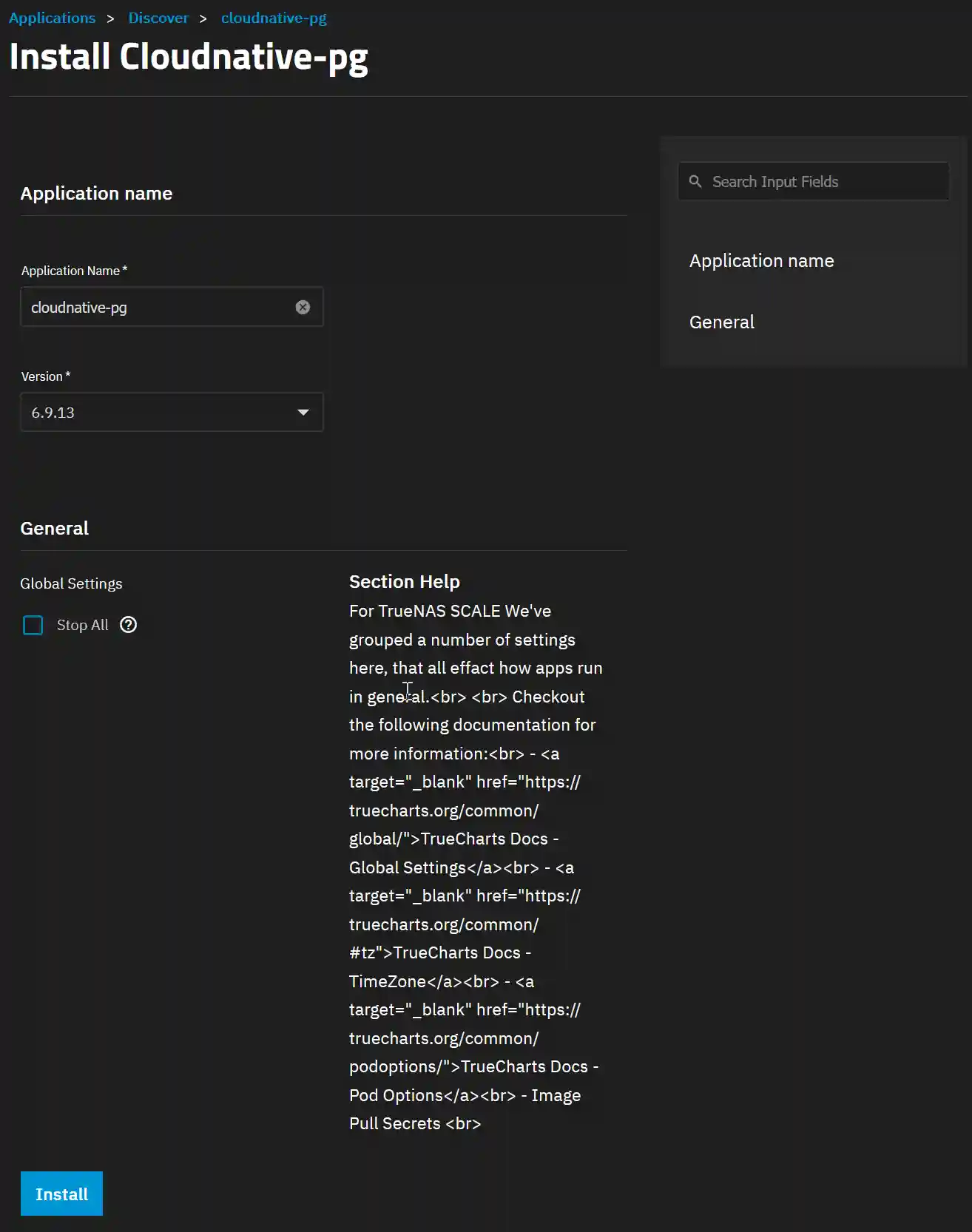Go to Discover breadcrumb

coord(158,18)
